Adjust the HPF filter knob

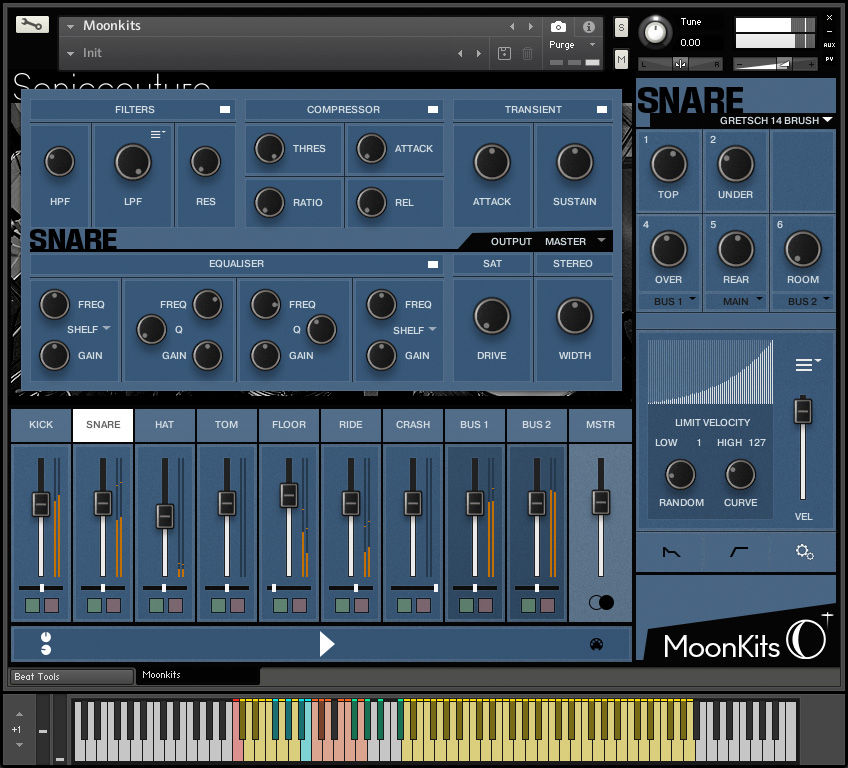(59, 162)
